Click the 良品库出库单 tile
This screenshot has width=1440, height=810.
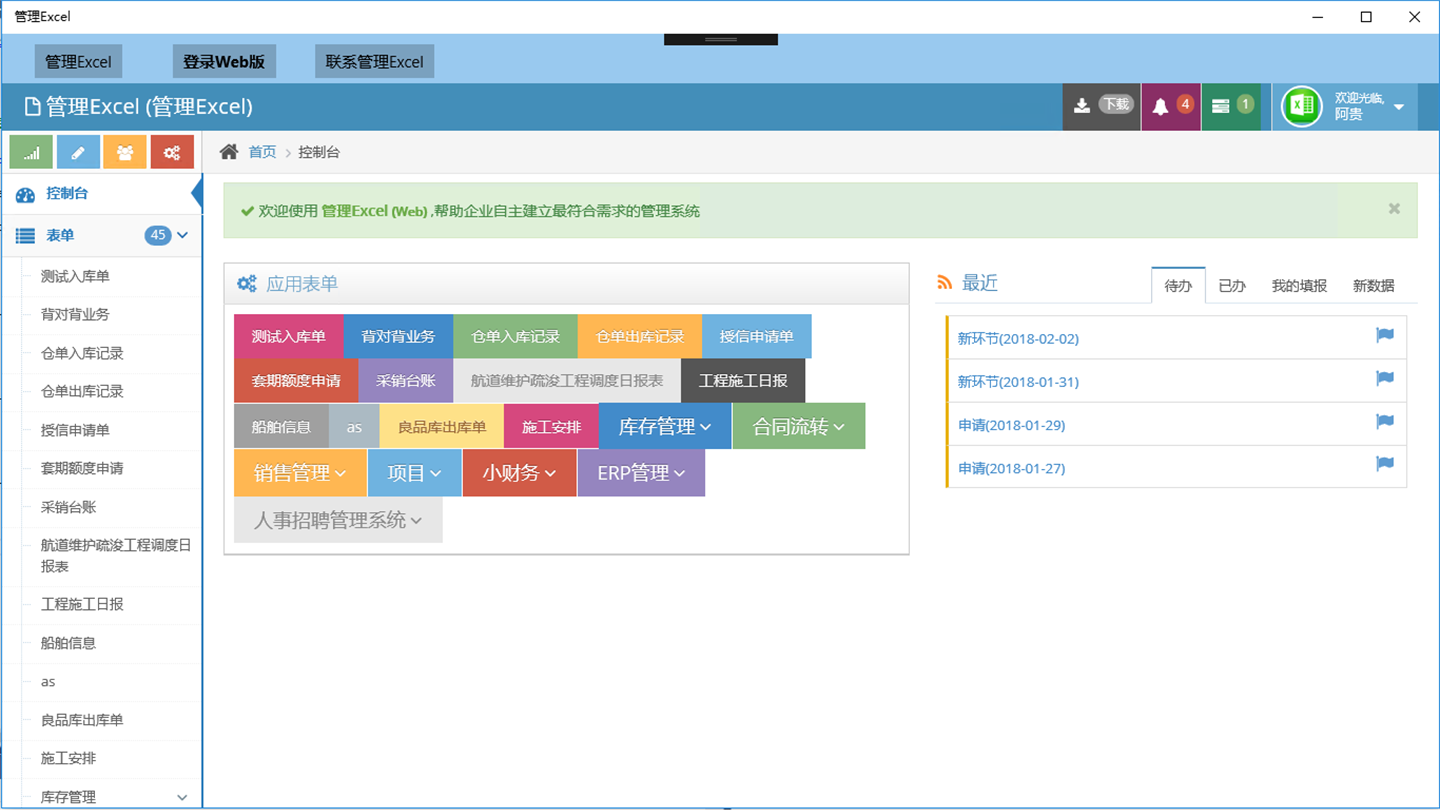pos(442,427)
